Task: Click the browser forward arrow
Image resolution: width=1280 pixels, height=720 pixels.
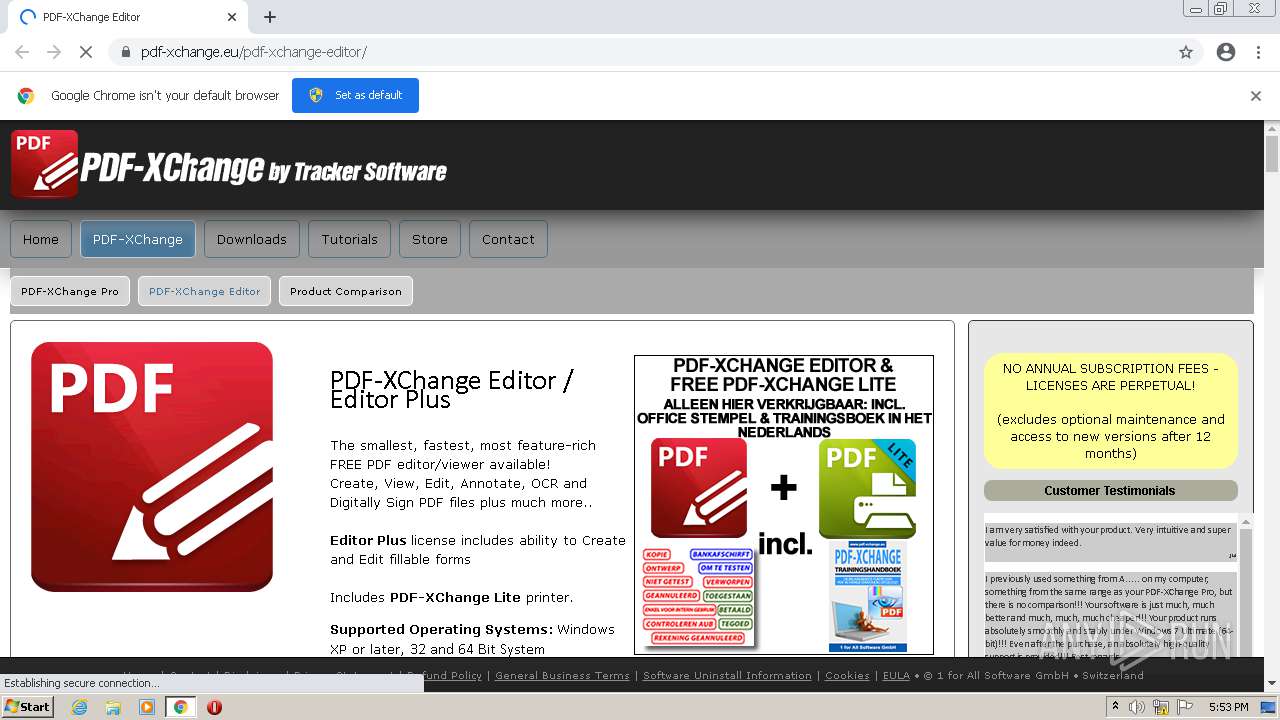Action: coord(54,52)
